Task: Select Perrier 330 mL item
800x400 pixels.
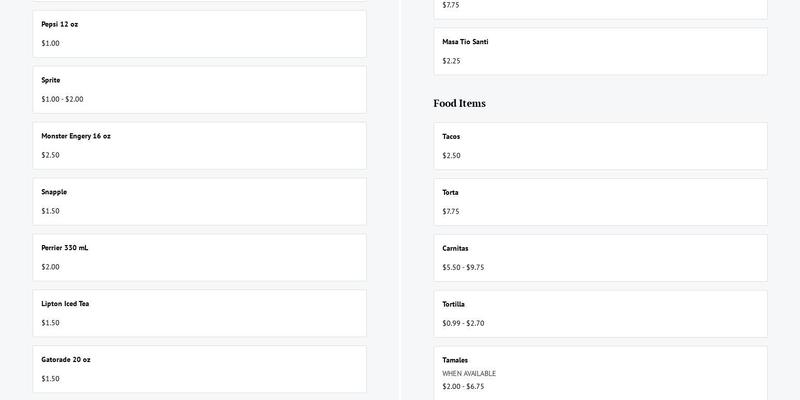Action: (199, 257)
